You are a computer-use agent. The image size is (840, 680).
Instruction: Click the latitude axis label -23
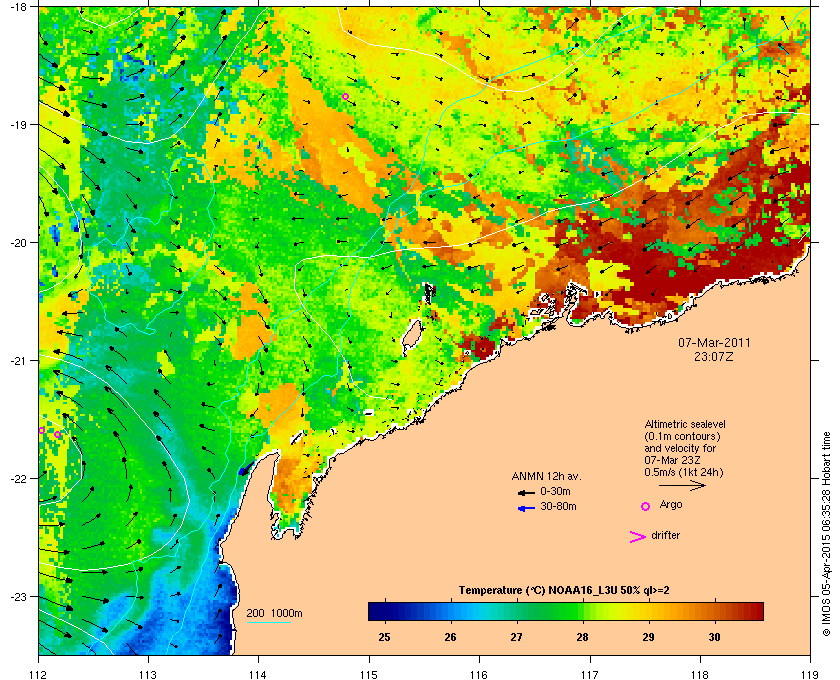click(x=18, y=596)
